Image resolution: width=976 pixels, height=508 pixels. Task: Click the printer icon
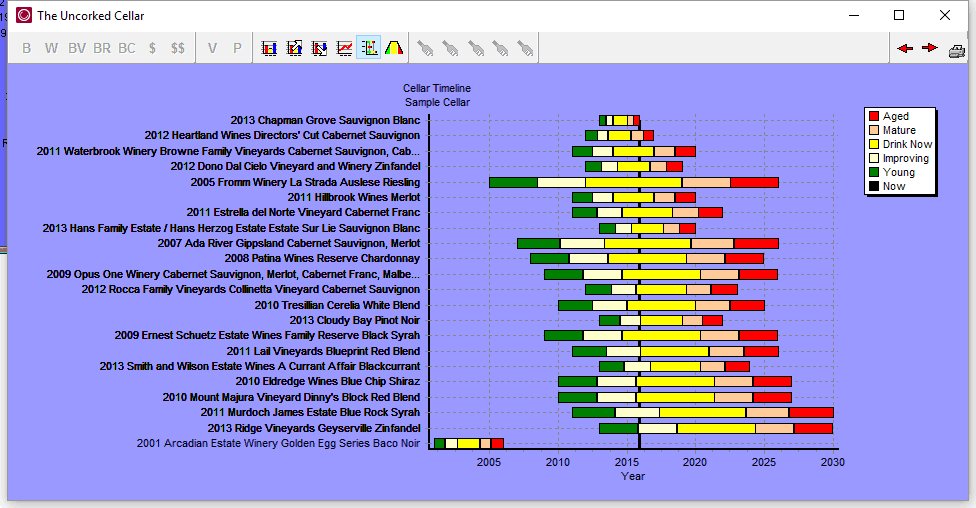(957, 50)
